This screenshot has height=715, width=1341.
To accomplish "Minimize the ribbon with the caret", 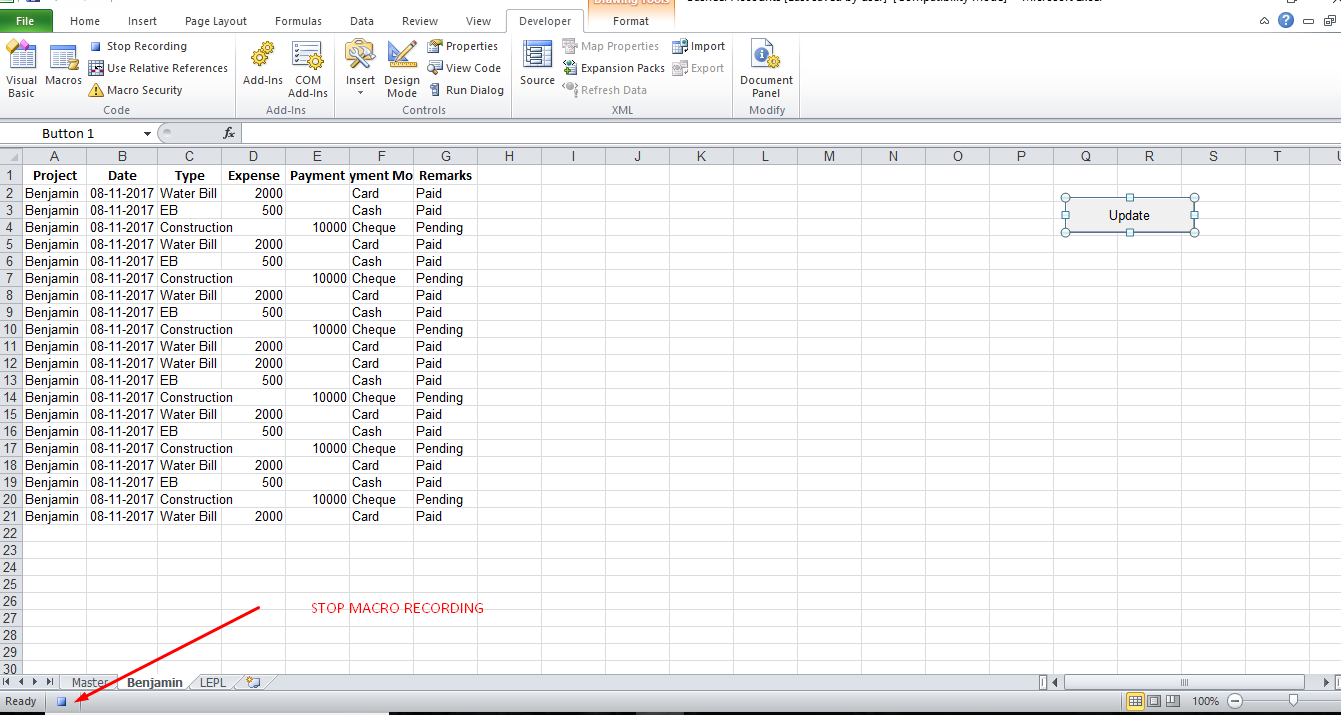I will (1265, 21).
